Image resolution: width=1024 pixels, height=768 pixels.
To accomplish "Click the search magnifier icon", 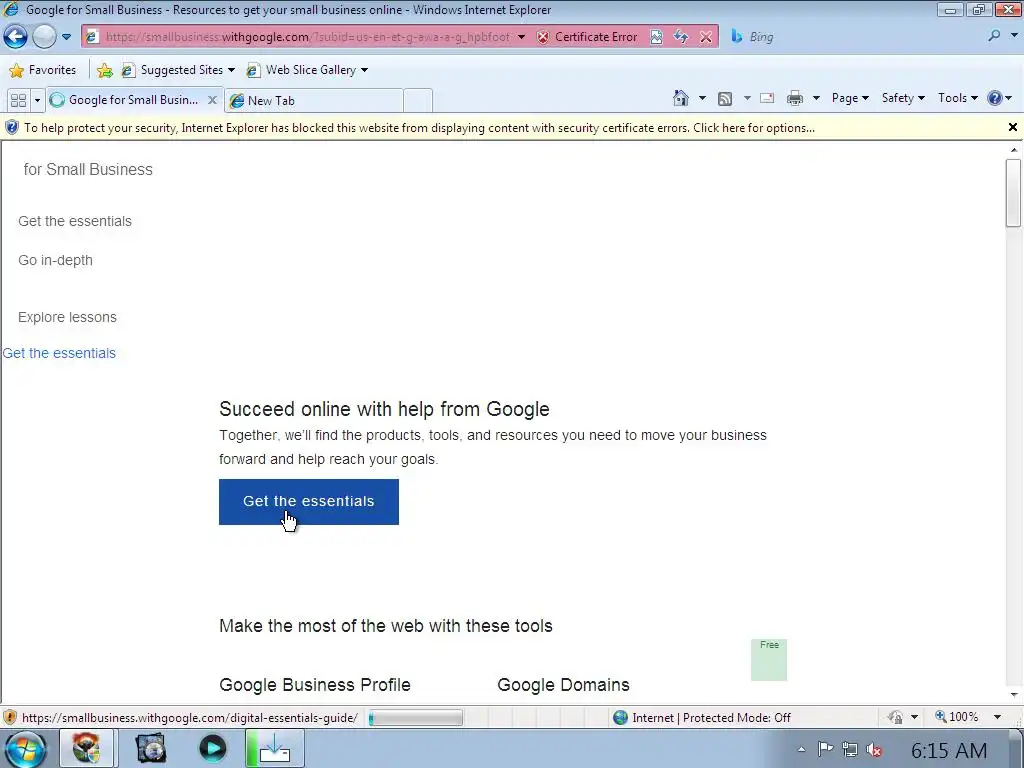I will pyautogui.click(x=995, y=36).
